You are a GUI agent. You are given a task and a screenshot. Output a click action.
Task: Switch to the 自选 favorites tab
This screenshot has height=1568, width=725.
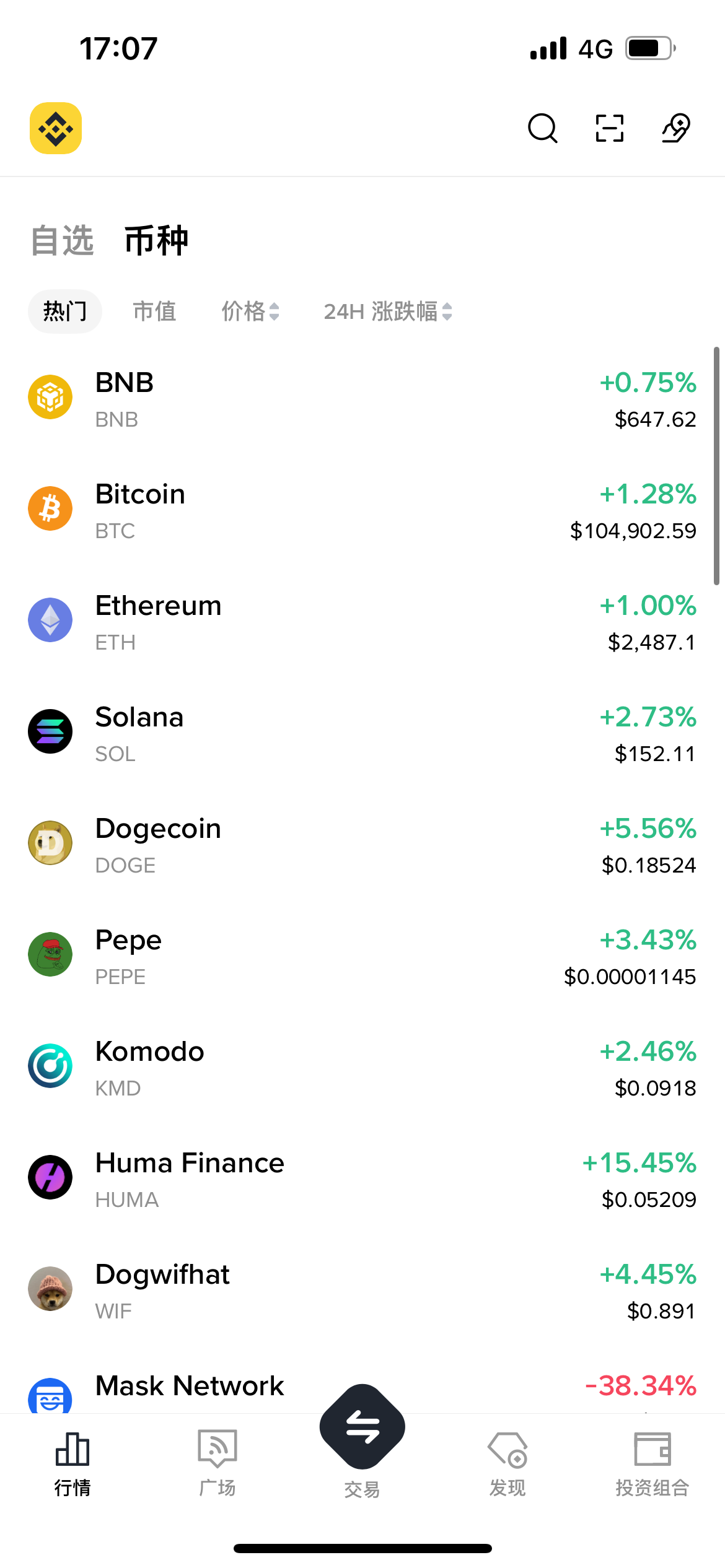62,240
